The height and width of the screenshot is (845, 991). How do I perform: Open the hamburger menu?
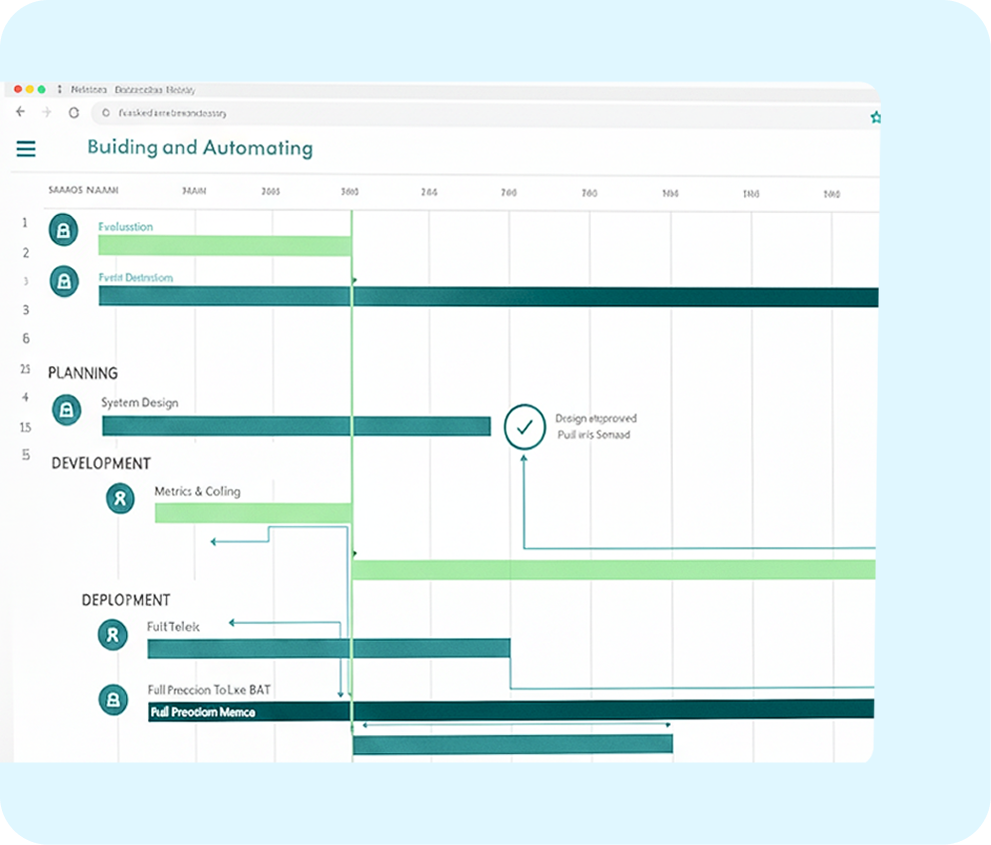pos(26,149)
